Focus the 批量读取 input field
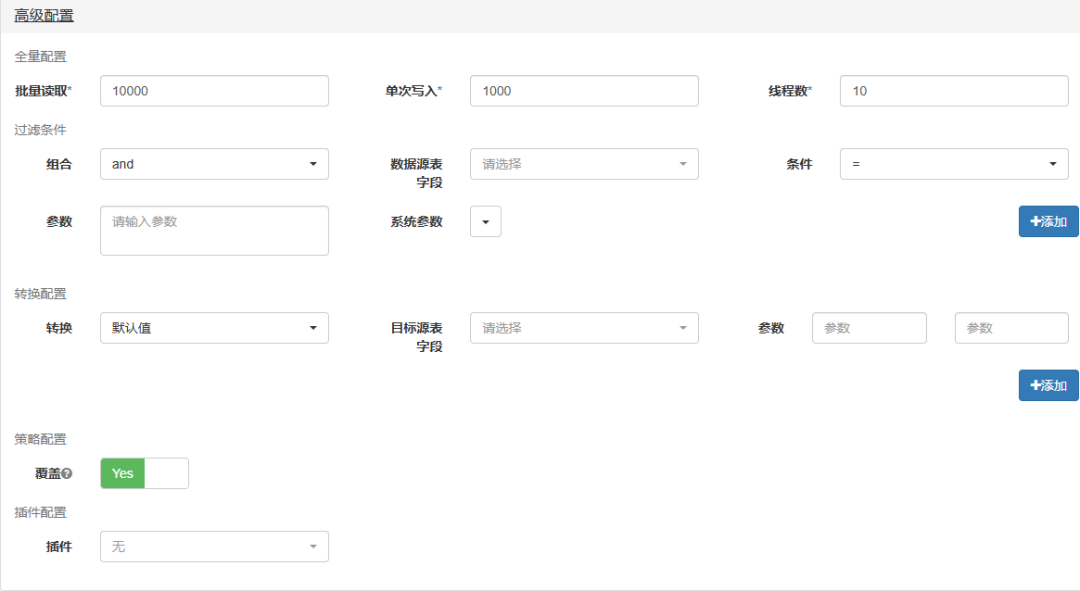The width and height of the screenshot is (1080, 591). pyautogui.click(x=214, y=91)
